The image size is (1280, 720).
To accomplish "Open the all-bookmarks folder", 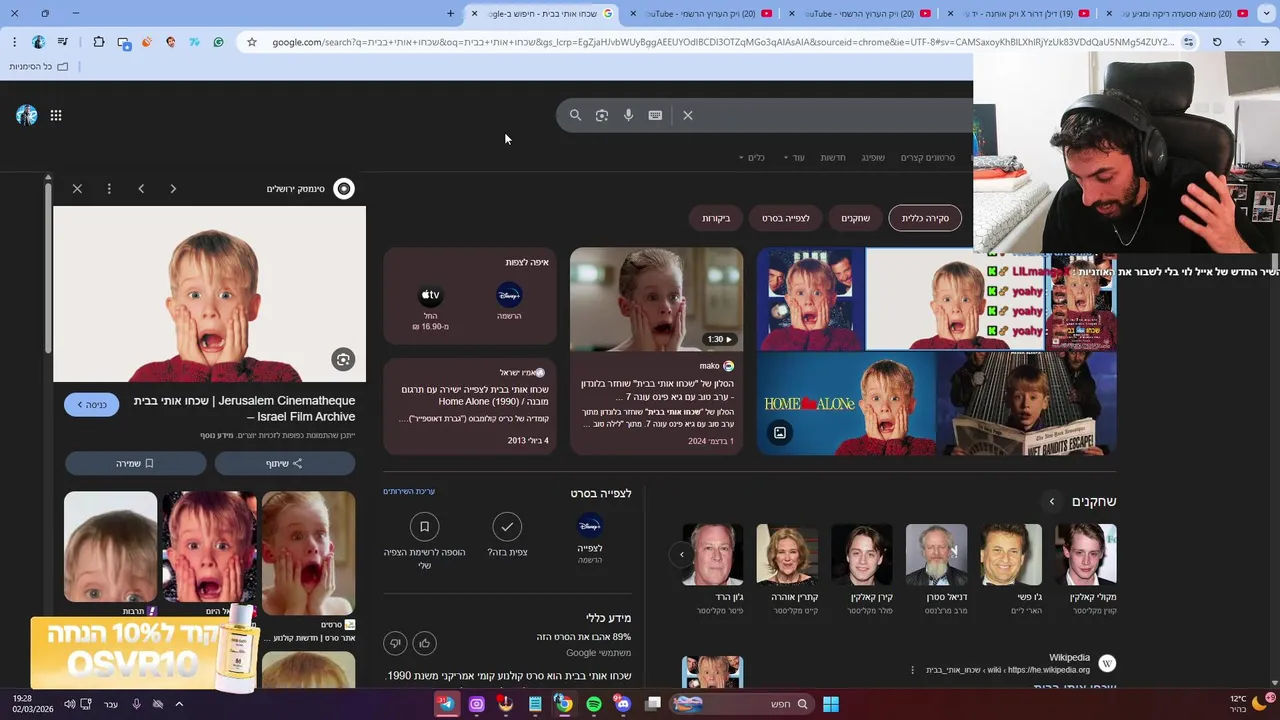I will (x=39, y=66).
